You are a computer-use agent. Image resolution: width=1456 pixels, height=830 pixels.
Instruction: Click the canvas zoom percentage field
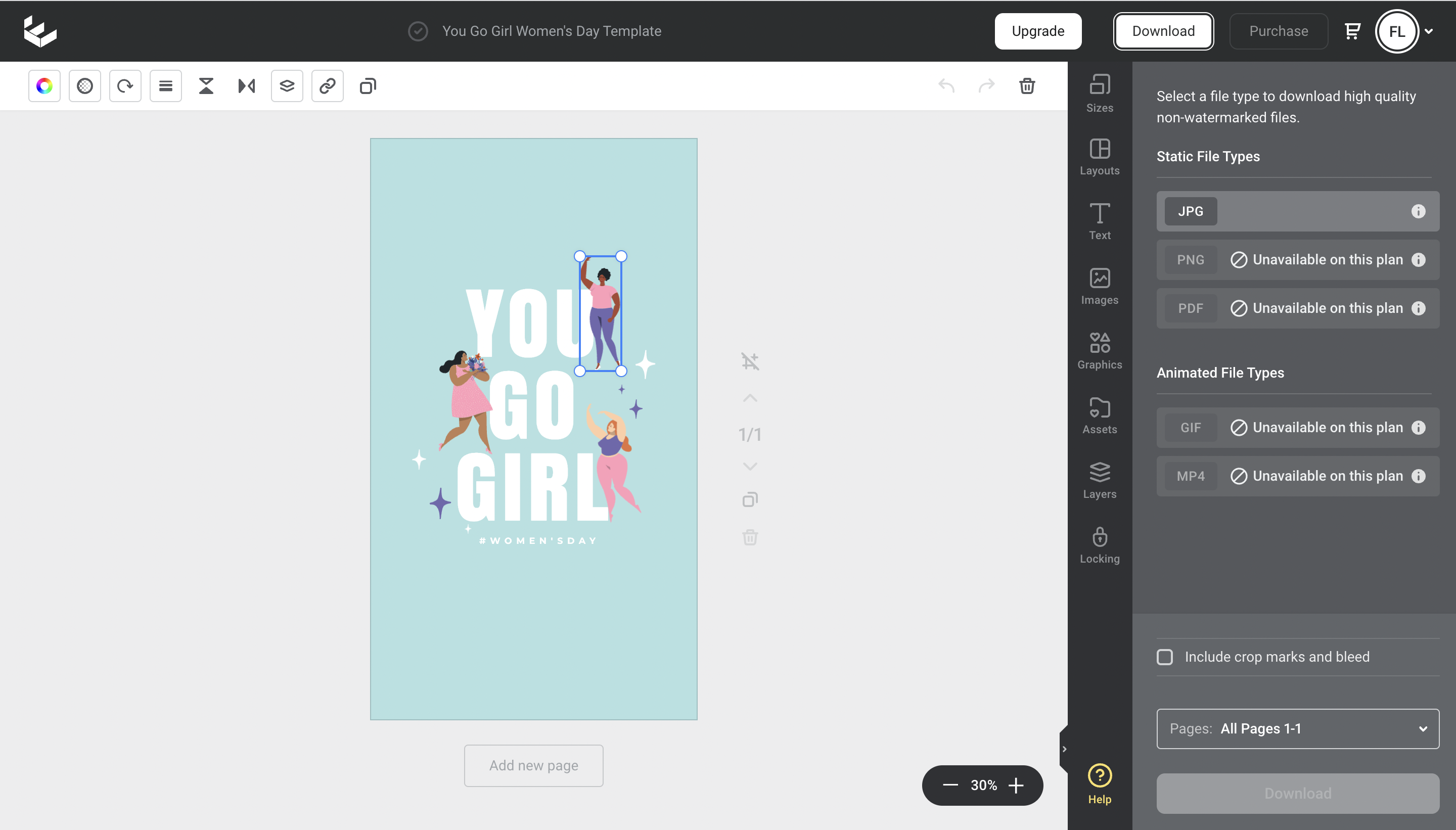tap(984, 785)
